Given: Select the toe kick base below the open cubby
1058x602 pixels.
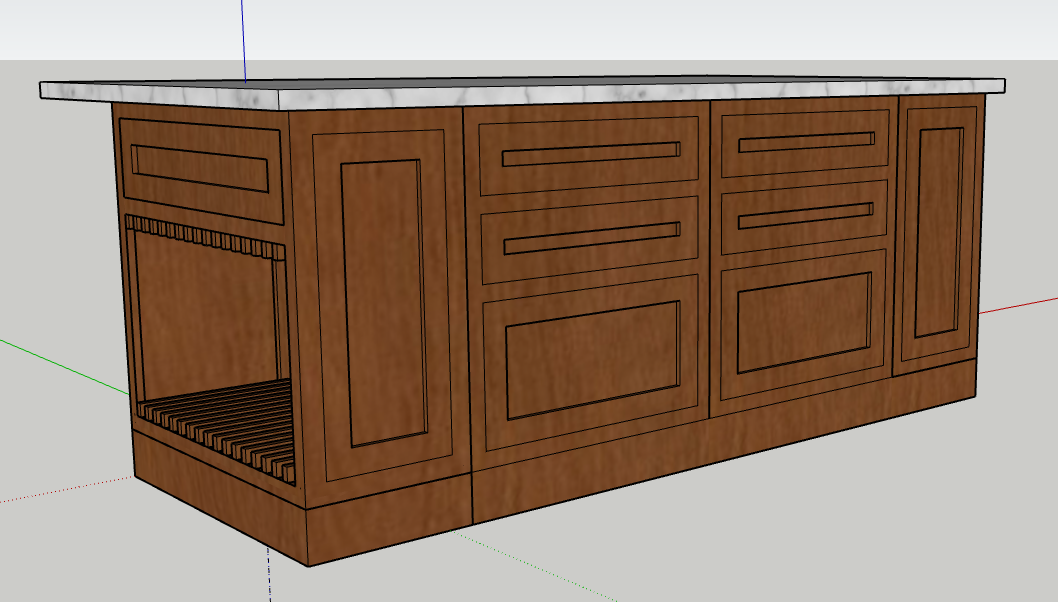Looking at the screenshot, I should coord(215,492).
